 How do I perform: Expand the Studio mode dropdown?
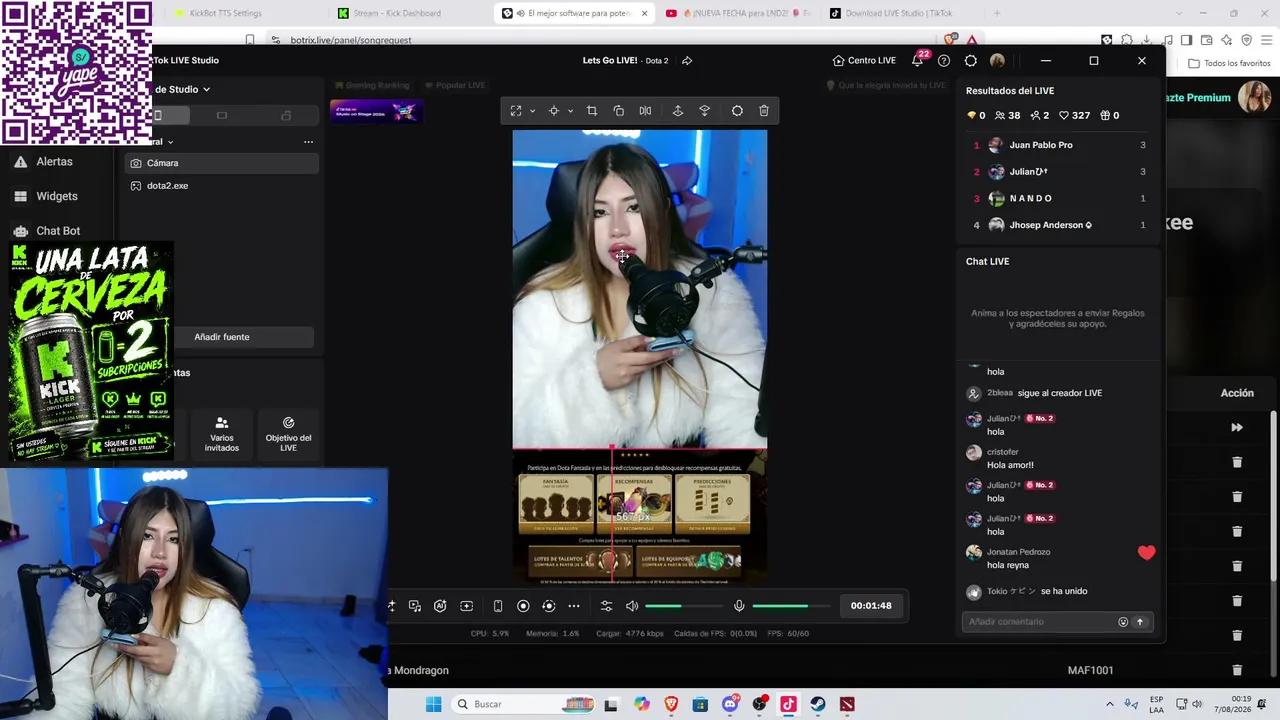point(206,90)
